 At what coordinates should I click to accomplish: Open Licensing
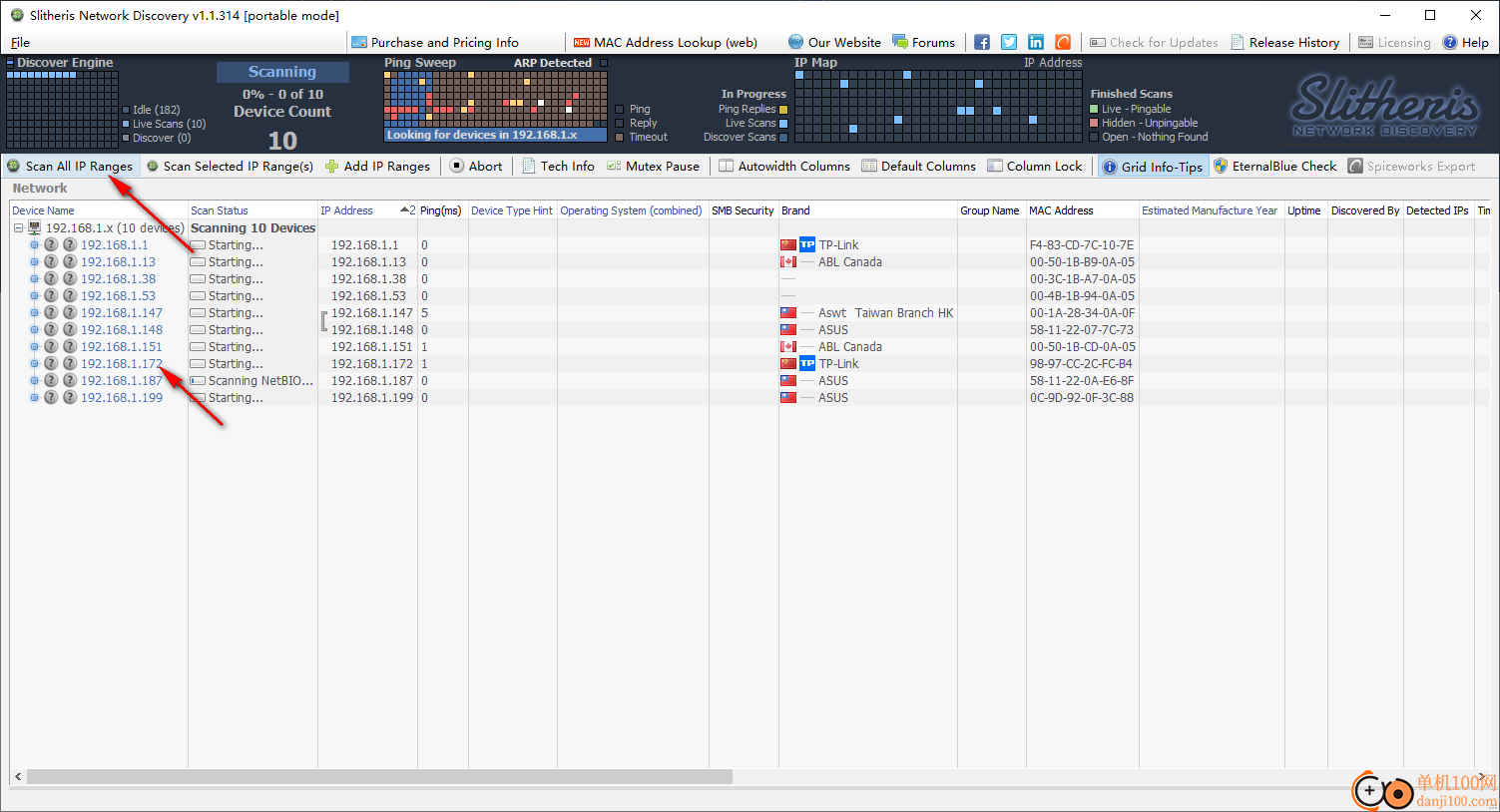coord(1394,43)
